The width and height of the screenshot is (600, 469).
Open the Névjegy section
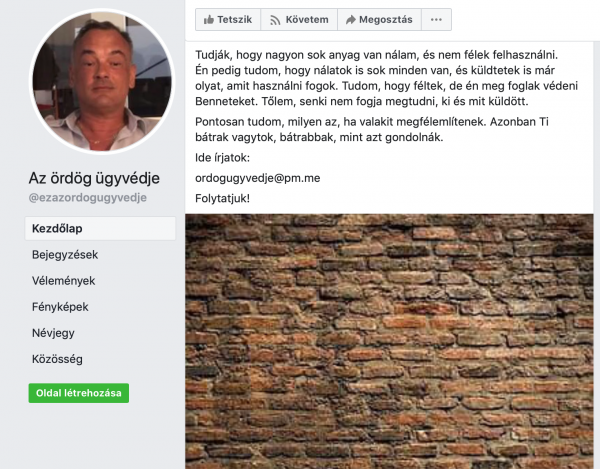(x=53, y=333)
